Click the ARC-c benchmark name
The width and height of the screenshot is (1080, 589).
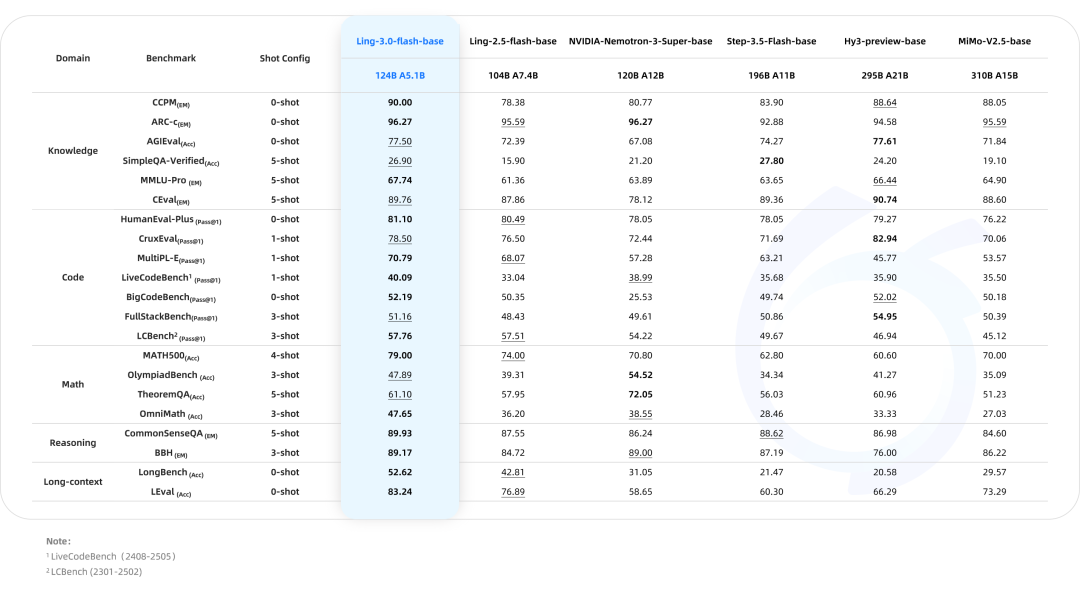pyautogui.click(x=171, y=122)
